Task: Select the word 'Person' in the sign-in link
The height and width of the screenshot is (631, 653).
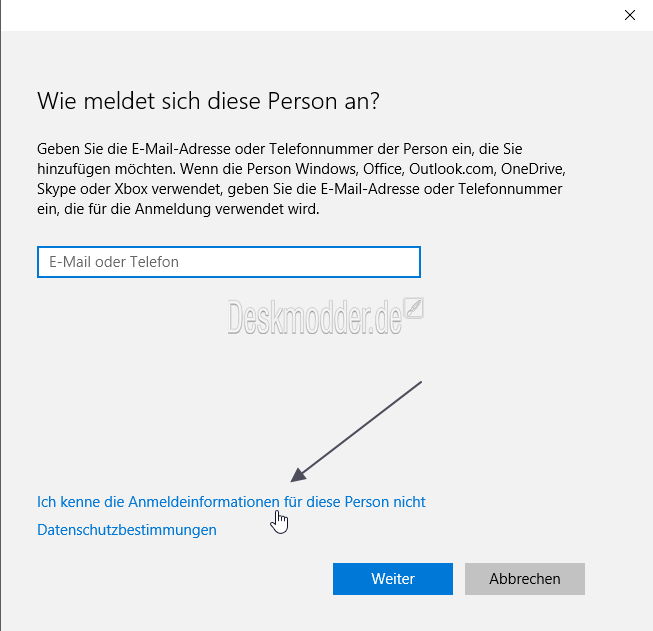Action: [366, 502]
